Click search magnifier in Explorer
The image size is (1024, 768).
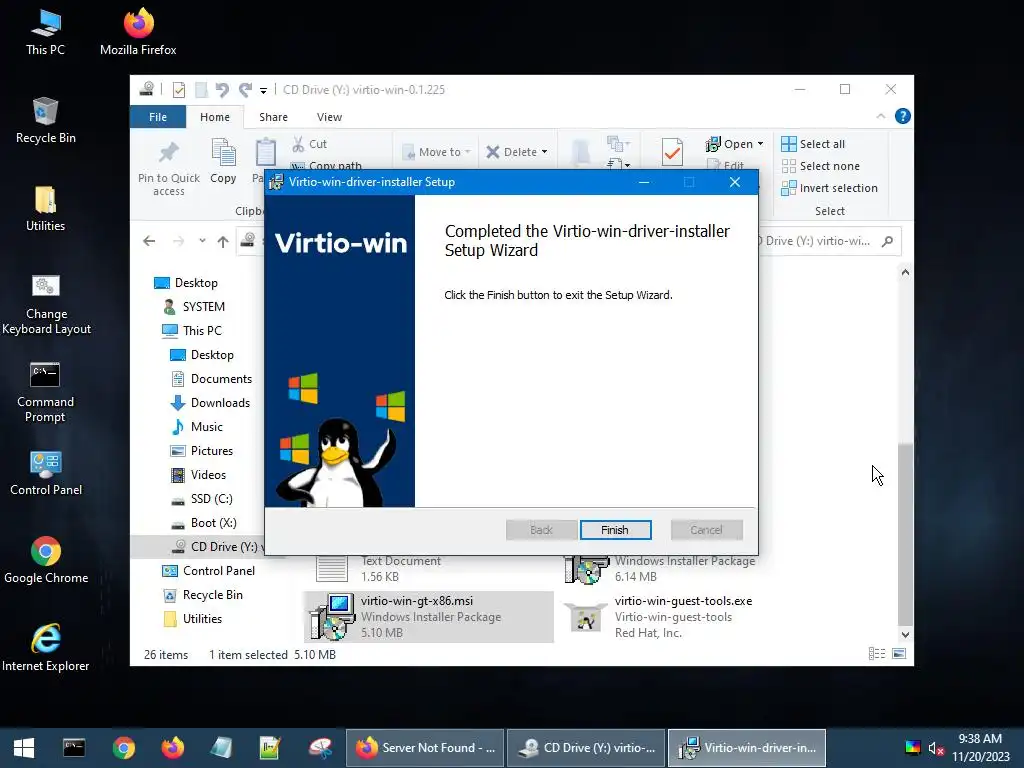pyautogui.click(x=887, y=241)
